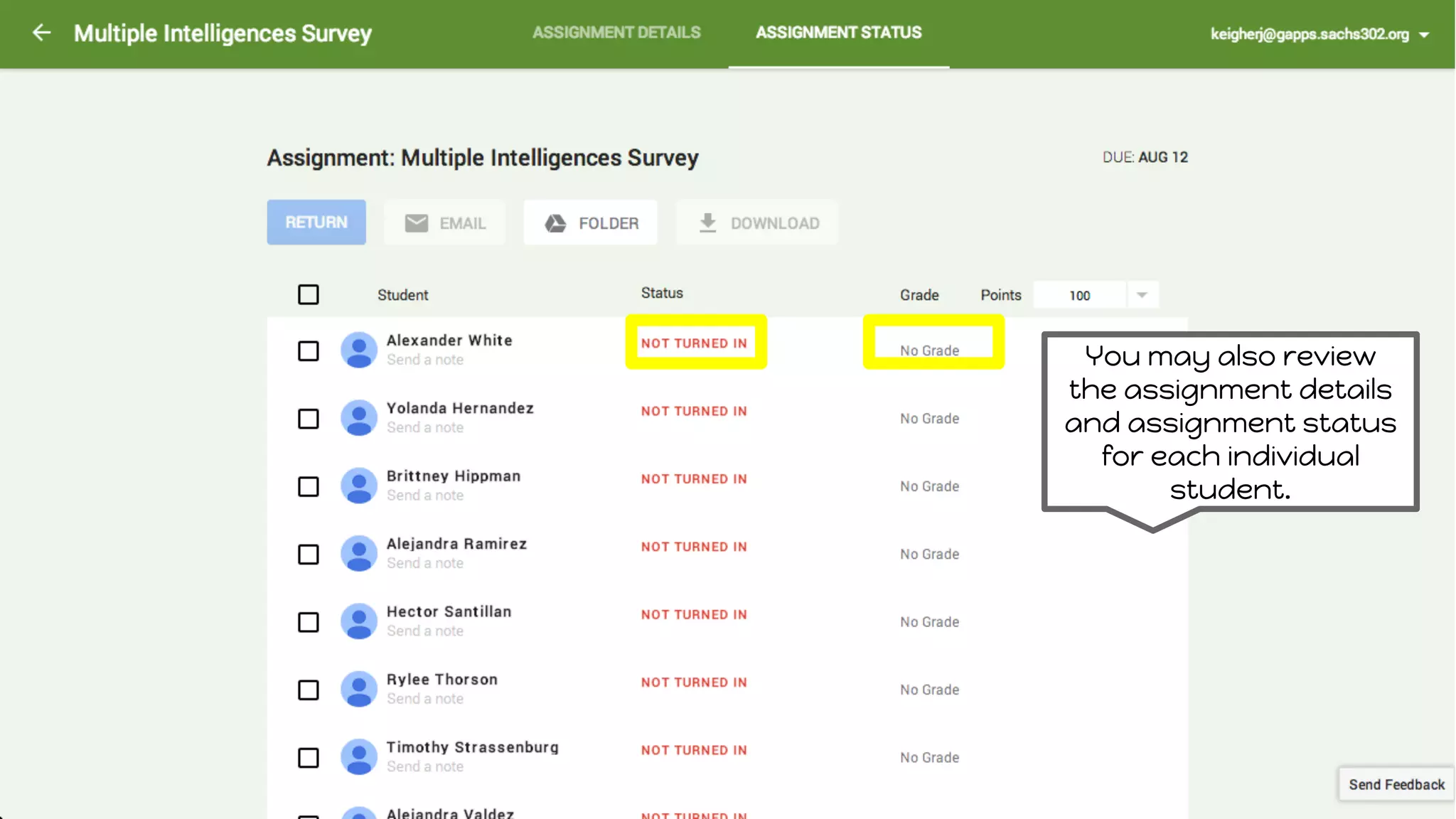Image resolution: width=1456 pixels, height=819 pixels.
Task: Click the points field showing 100
Action: point(1079,295)
